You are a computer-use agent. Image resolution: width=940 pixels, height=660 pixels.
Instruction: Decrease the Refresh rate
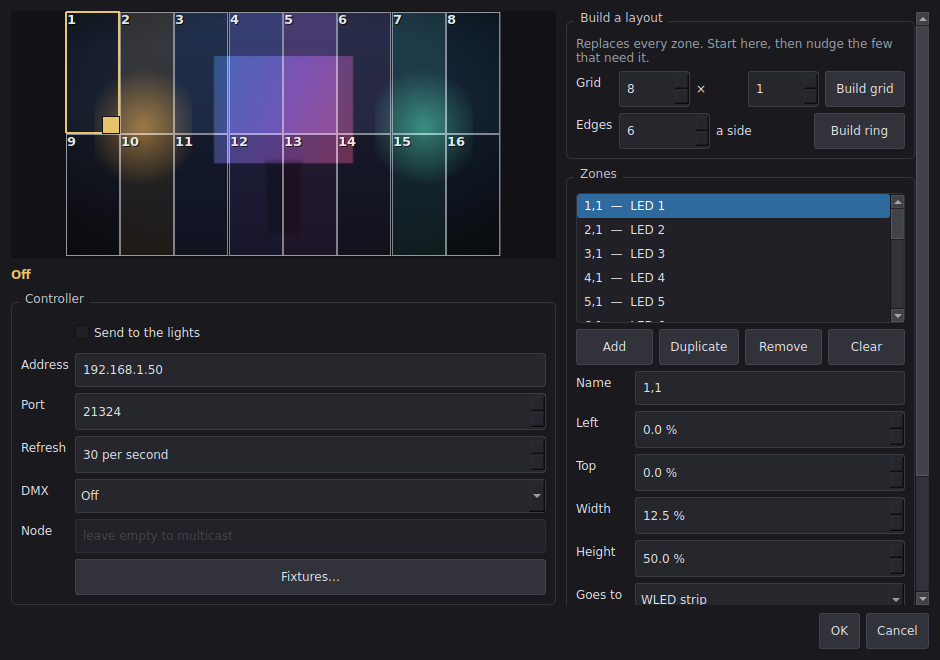tap(538, 462)
